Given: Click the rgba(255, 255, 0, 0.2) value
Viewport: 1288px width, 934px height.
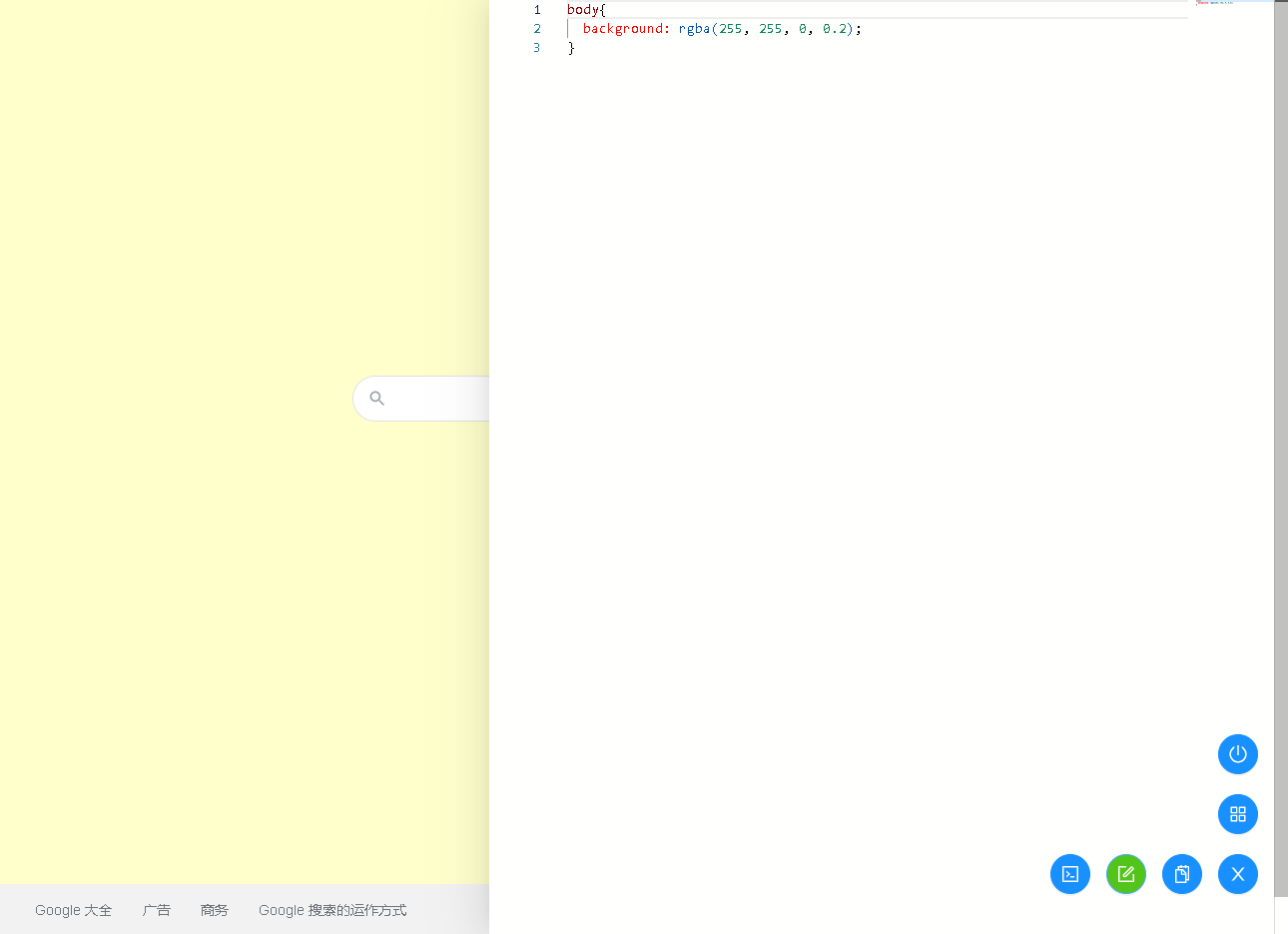Looking at the screenshot, I should (x=766, y=29).
